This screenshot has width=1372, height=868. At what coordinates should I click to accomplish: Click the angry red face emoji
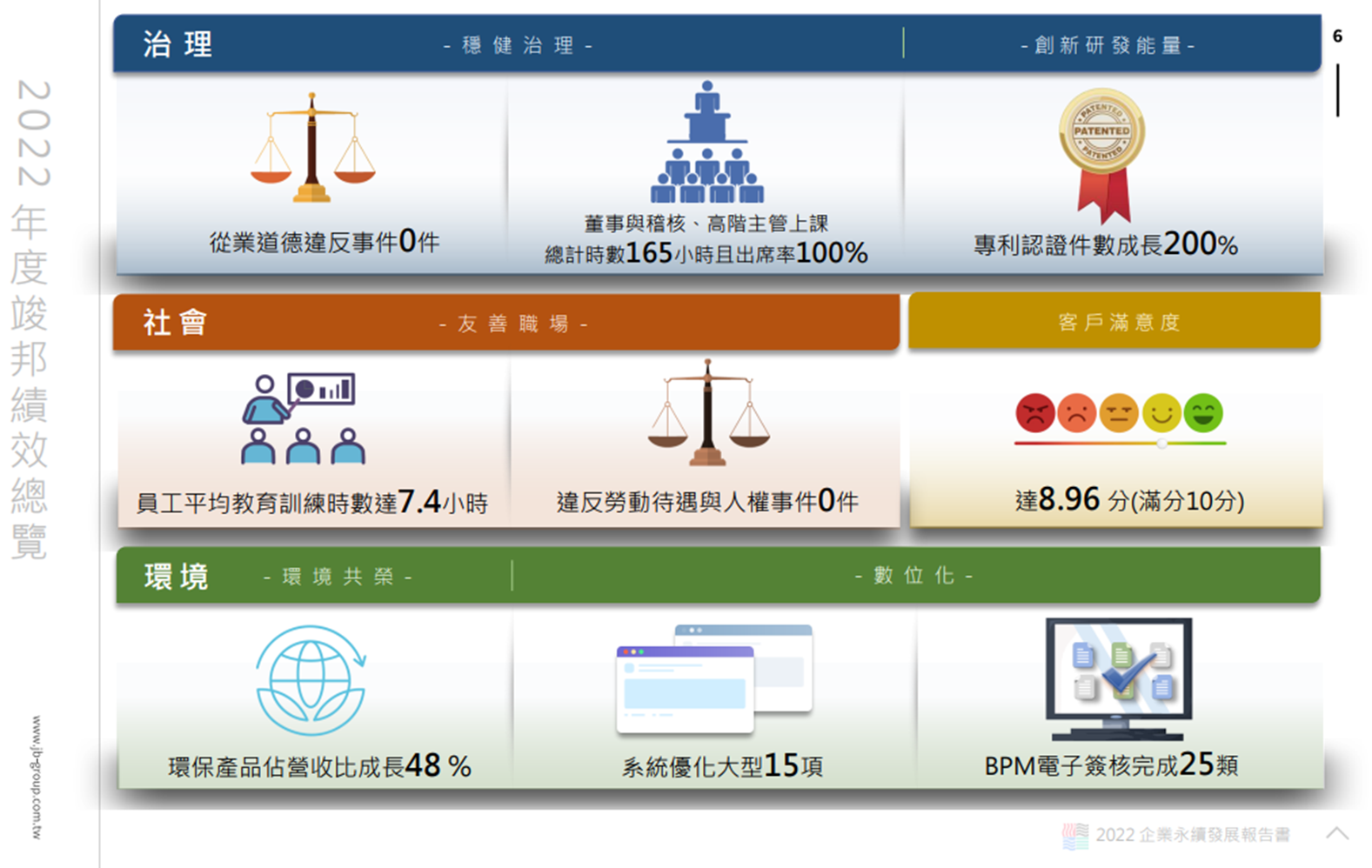[1034, 413]
